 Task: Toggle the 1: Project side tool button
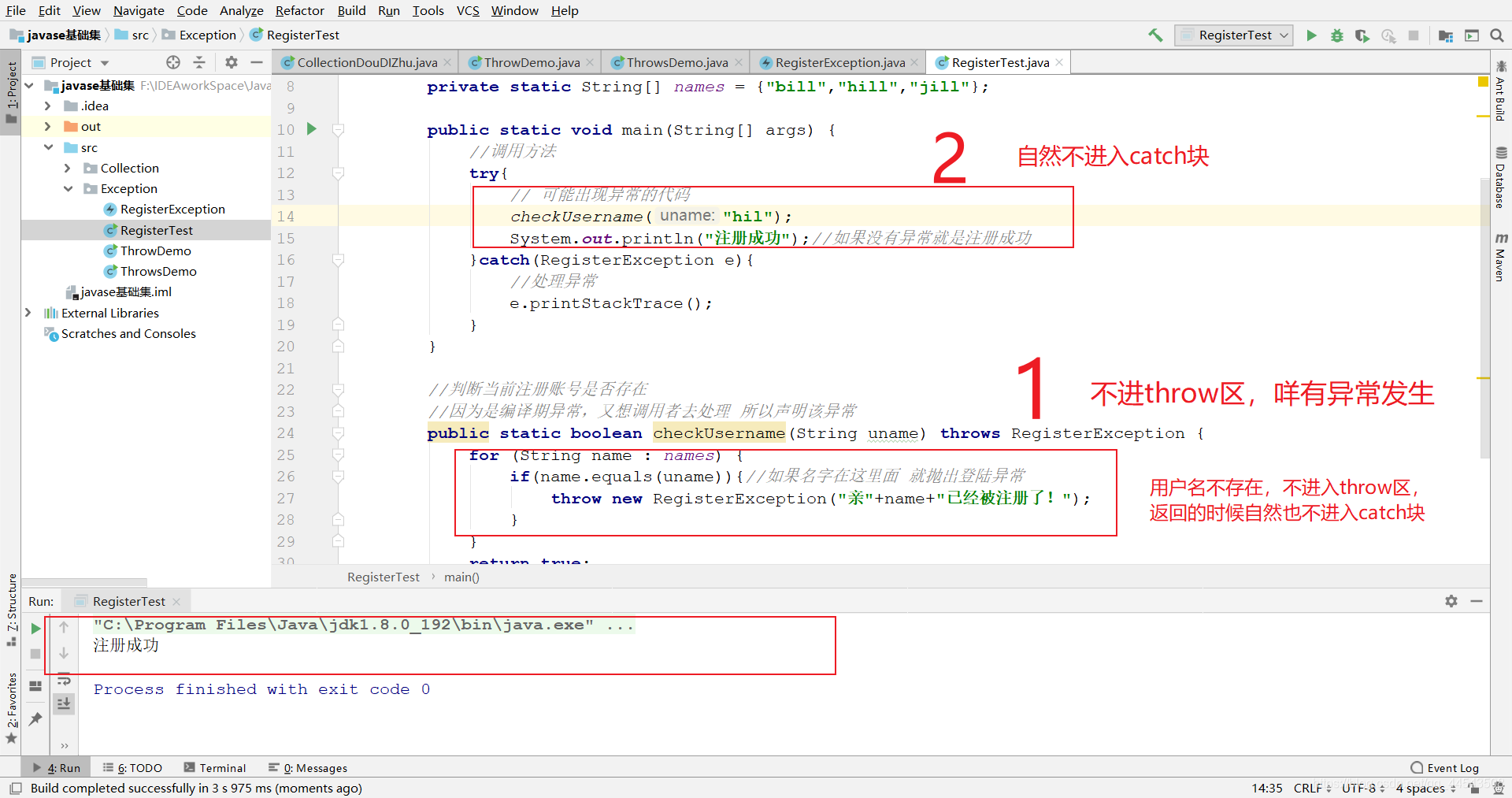[x=11, y=92]
